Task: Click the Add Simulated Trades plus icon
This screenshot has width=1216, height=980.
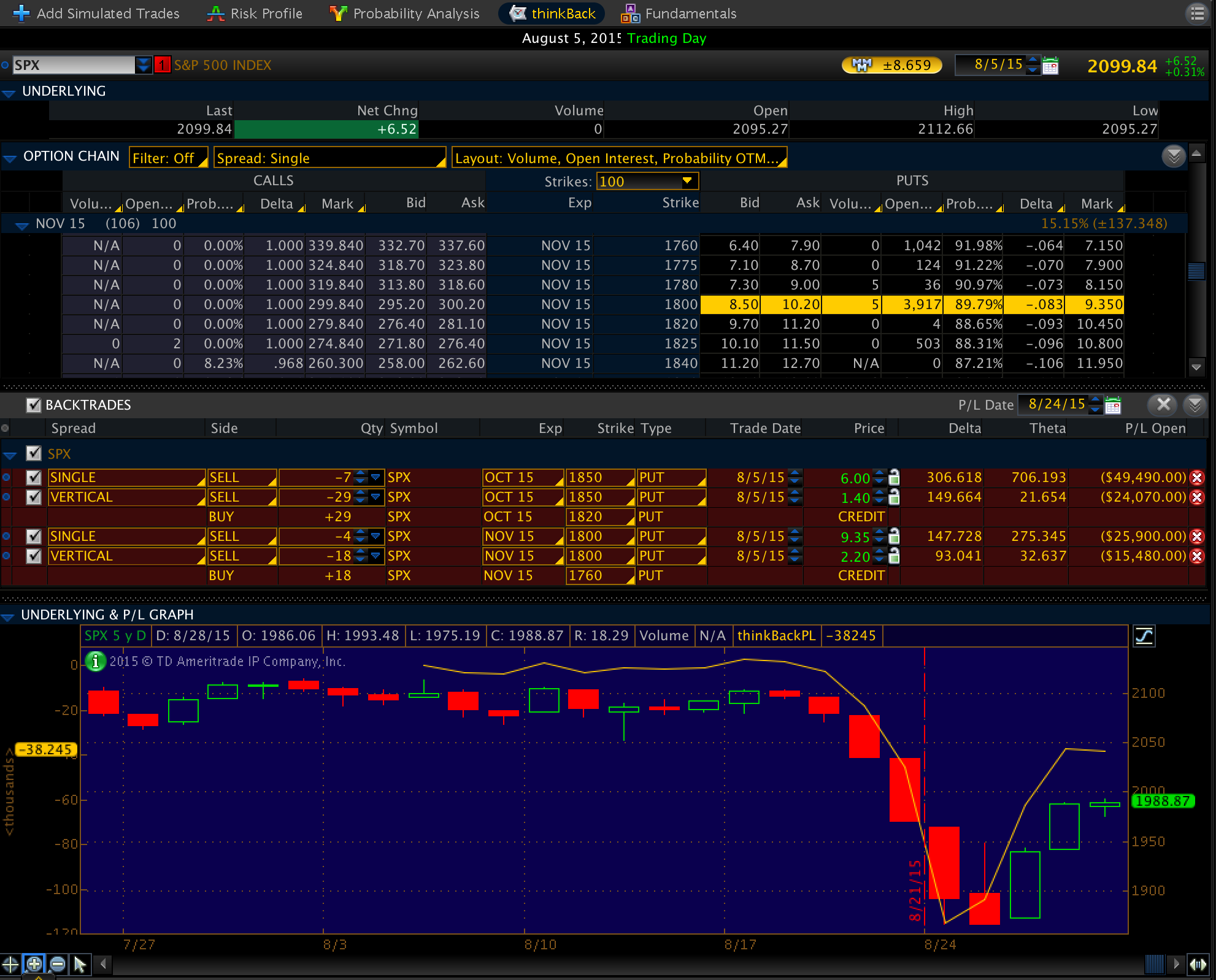Action: pos(21,13)
